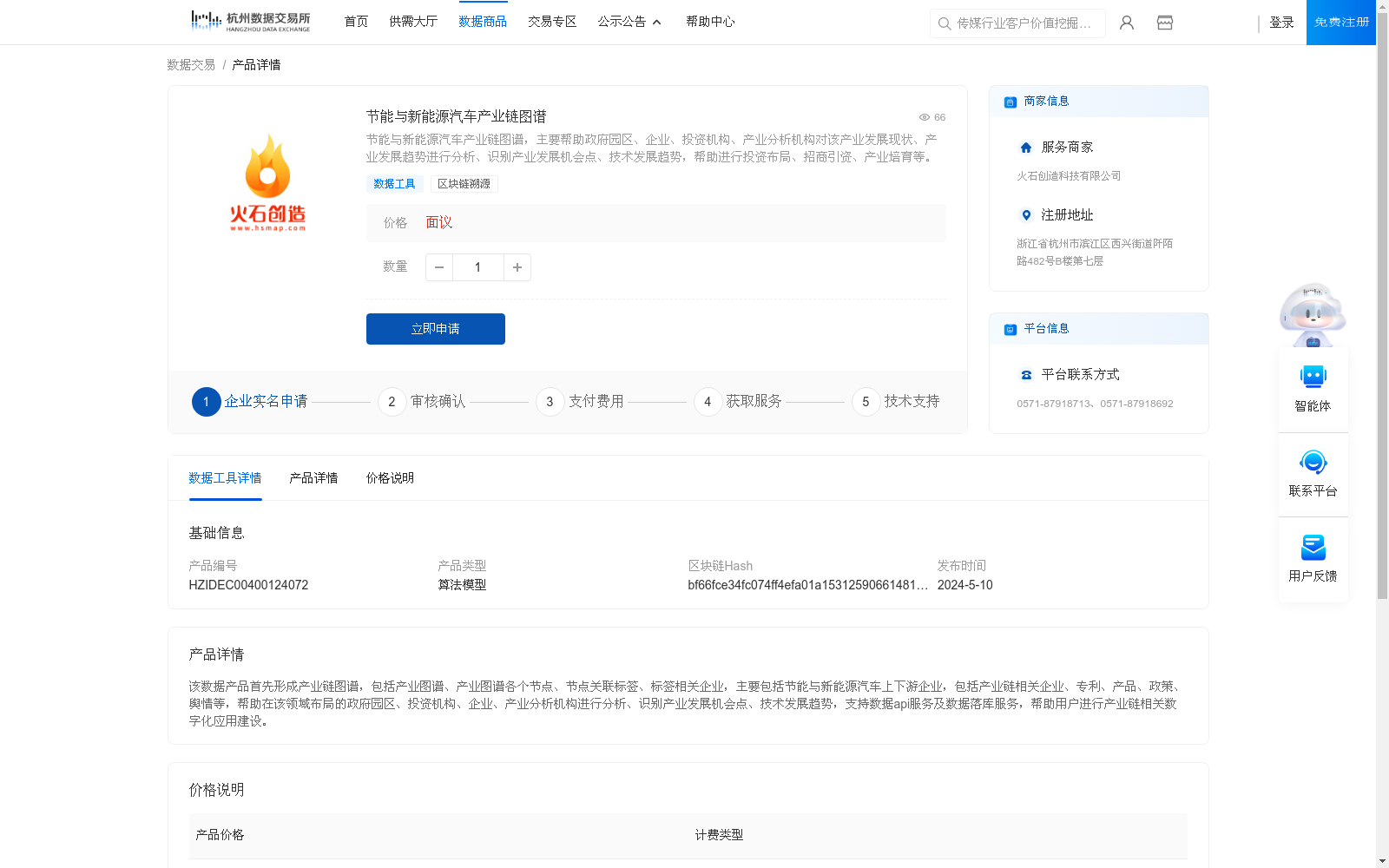Click the 产品价格 column header
1389x868 pixels.
click(x=220, y=835)
